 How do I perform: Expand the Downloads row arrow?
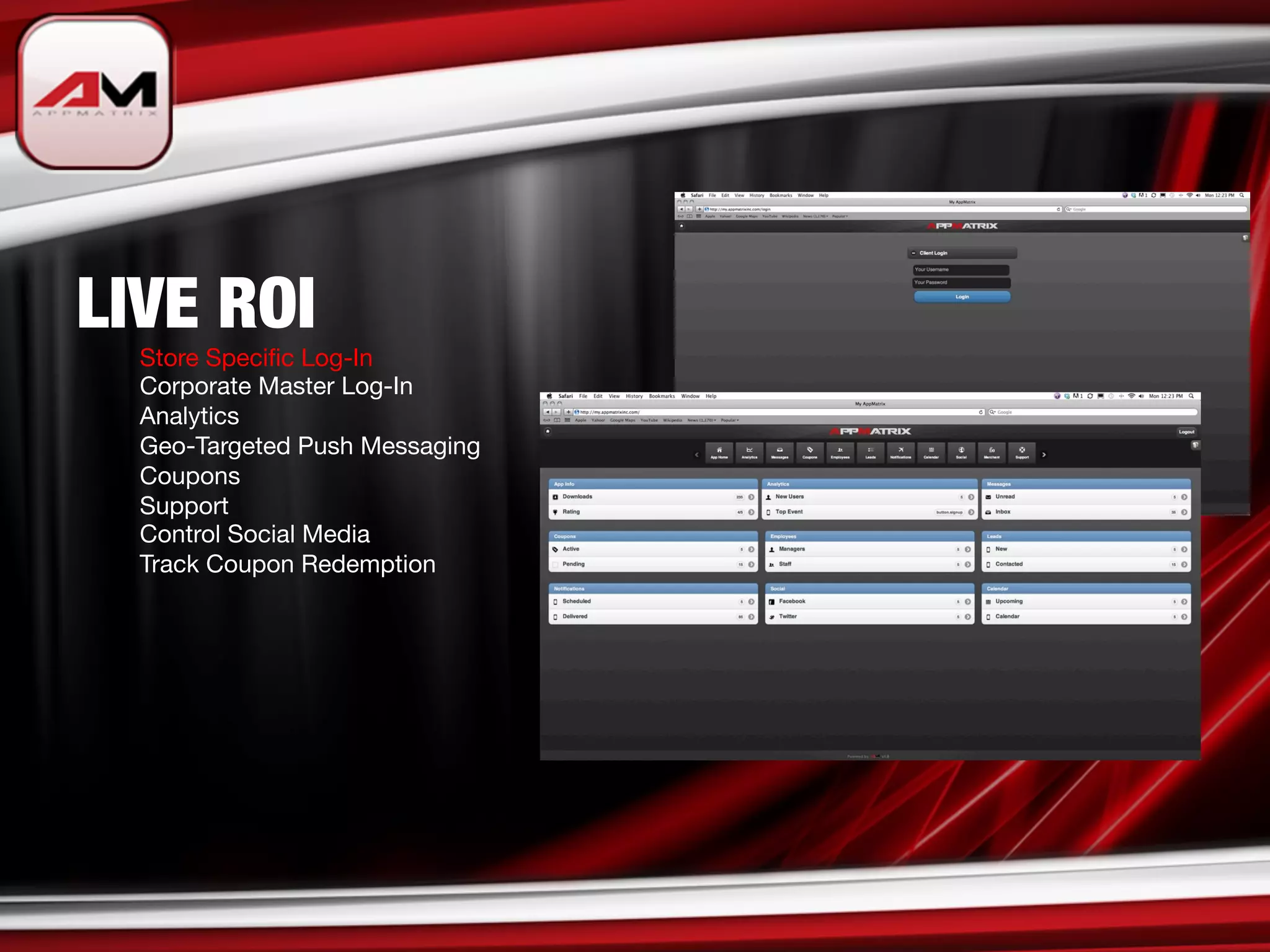(x=751, y=497)
